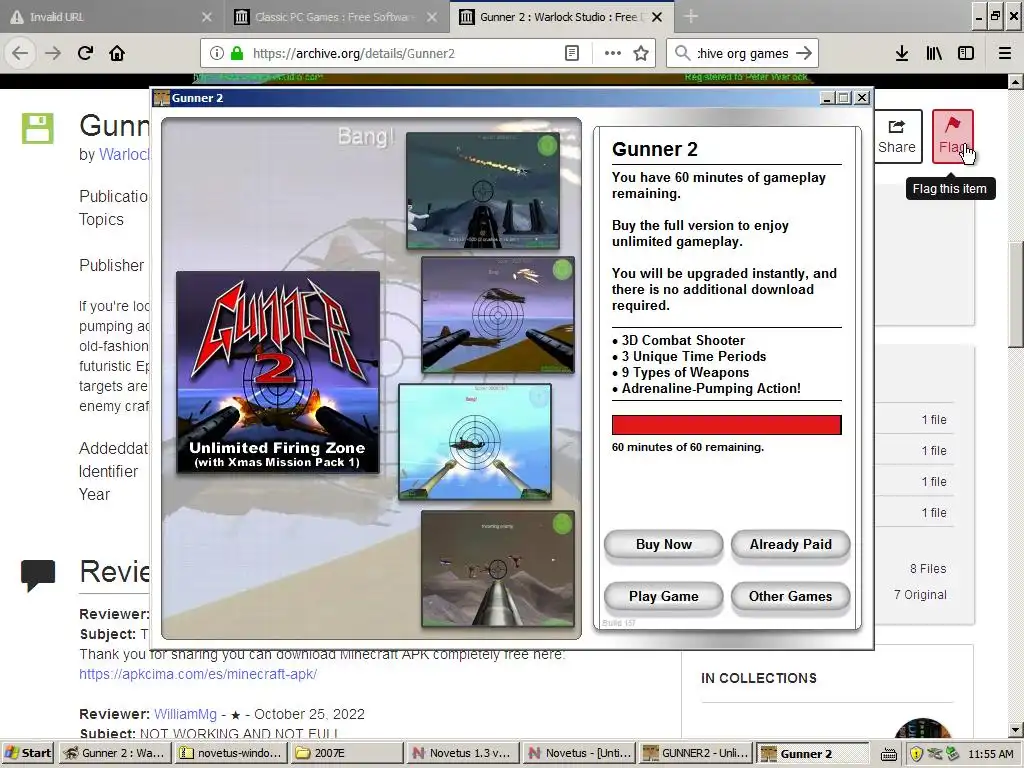Image resolution: width=1024 pixels, height=768 pixels.
Task: Click the Gunner 2 Unlimited Firing Zone cover
Action: (x=278, y=372)
